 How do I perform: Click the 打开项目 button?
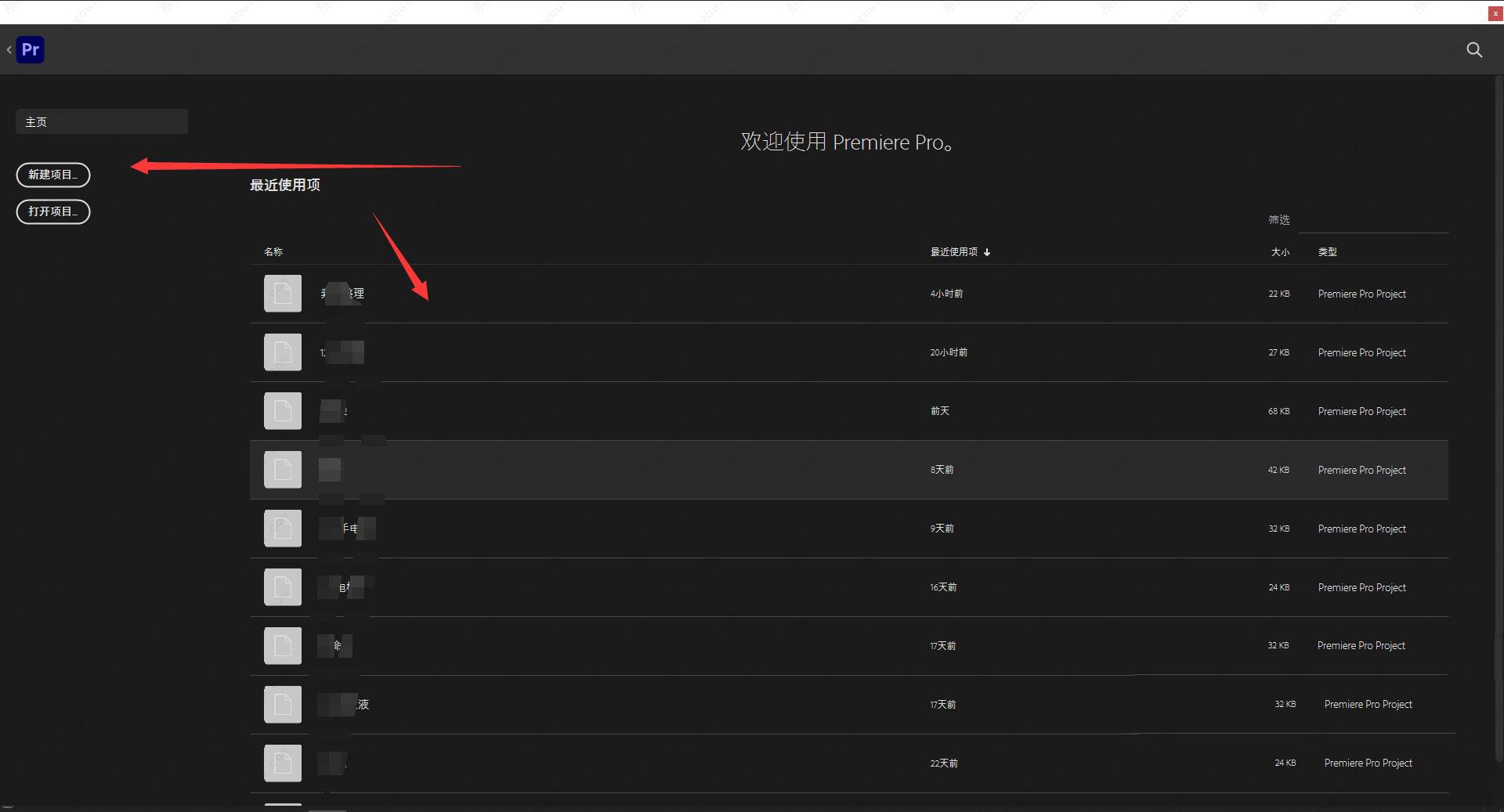point(53,211)
